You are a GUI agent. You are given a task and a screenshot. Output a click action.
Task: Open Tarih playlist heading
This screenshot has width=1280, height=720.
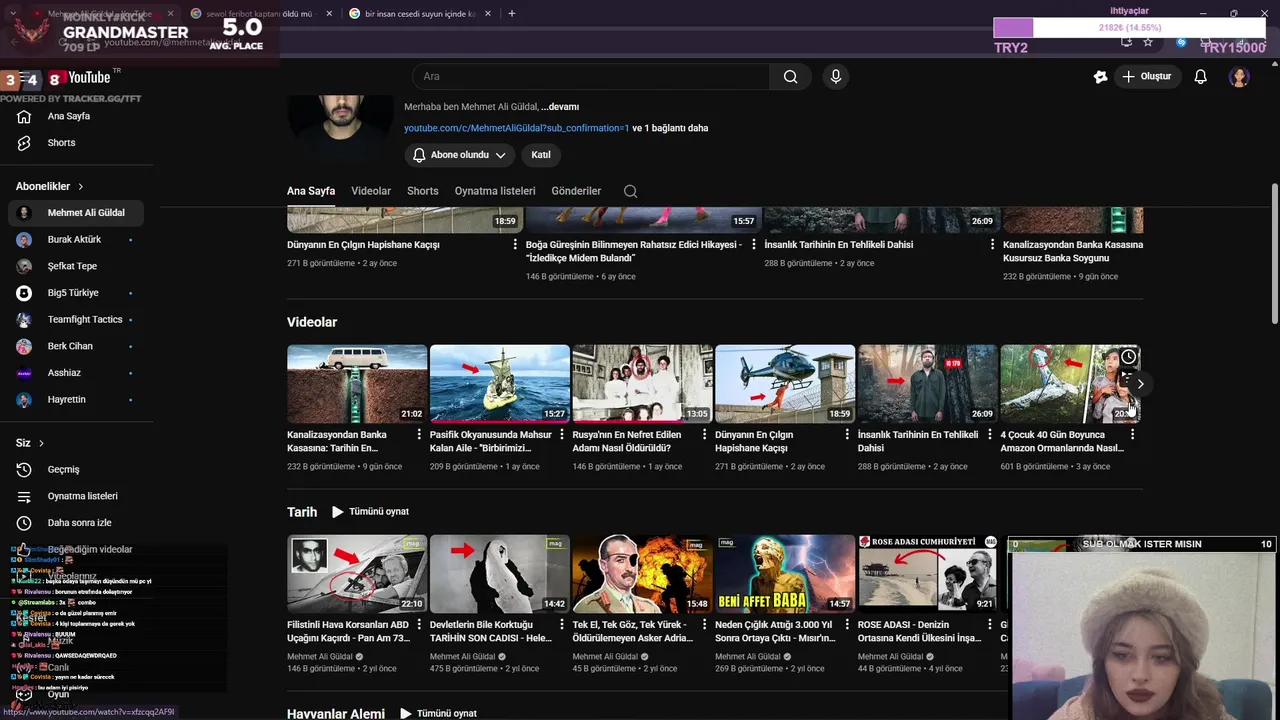(x=302, y=512)
